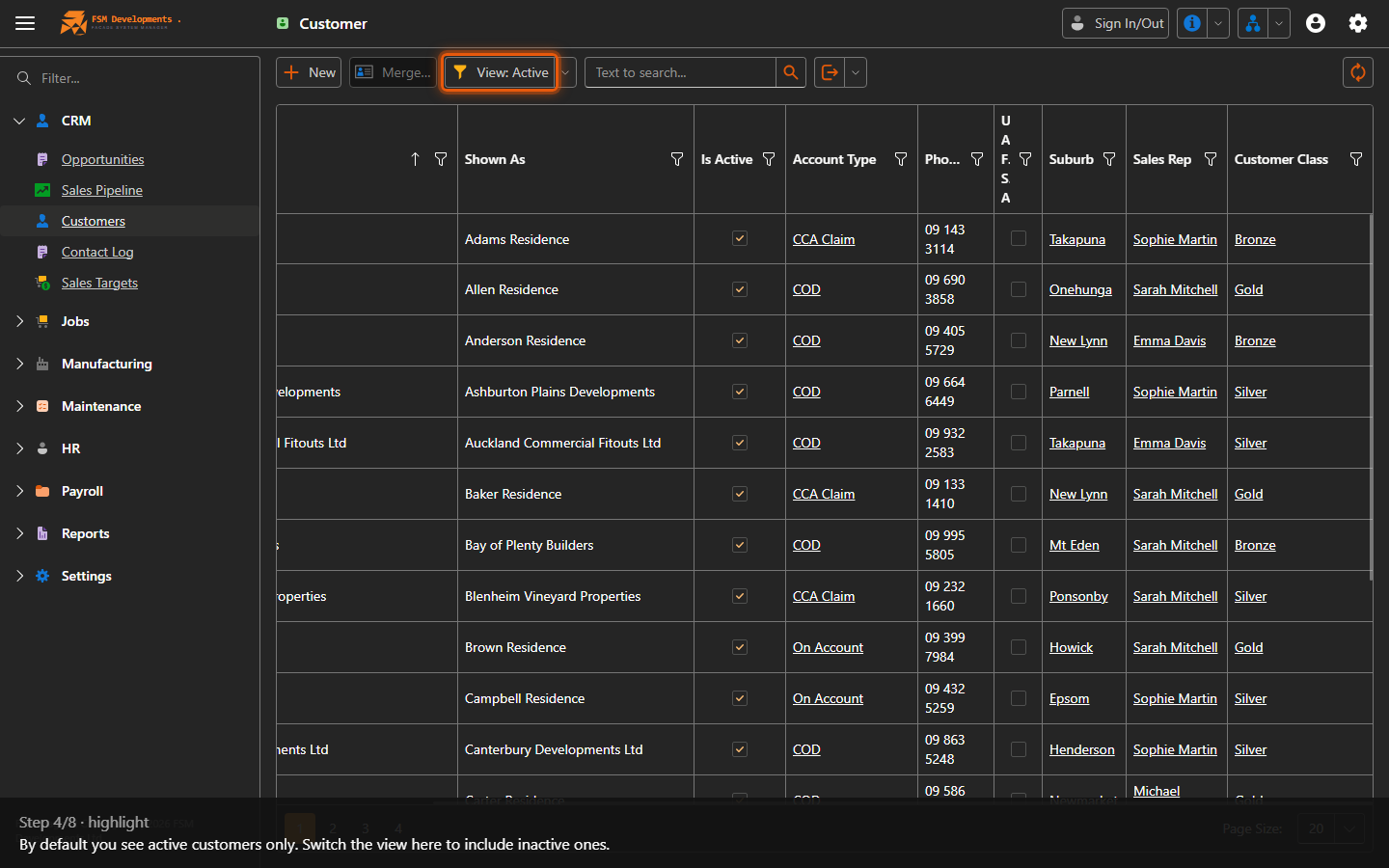Open the On Account link for Campbell Residence
The height and width of the screenshot is (868, 1389).
tap(828, 698)
